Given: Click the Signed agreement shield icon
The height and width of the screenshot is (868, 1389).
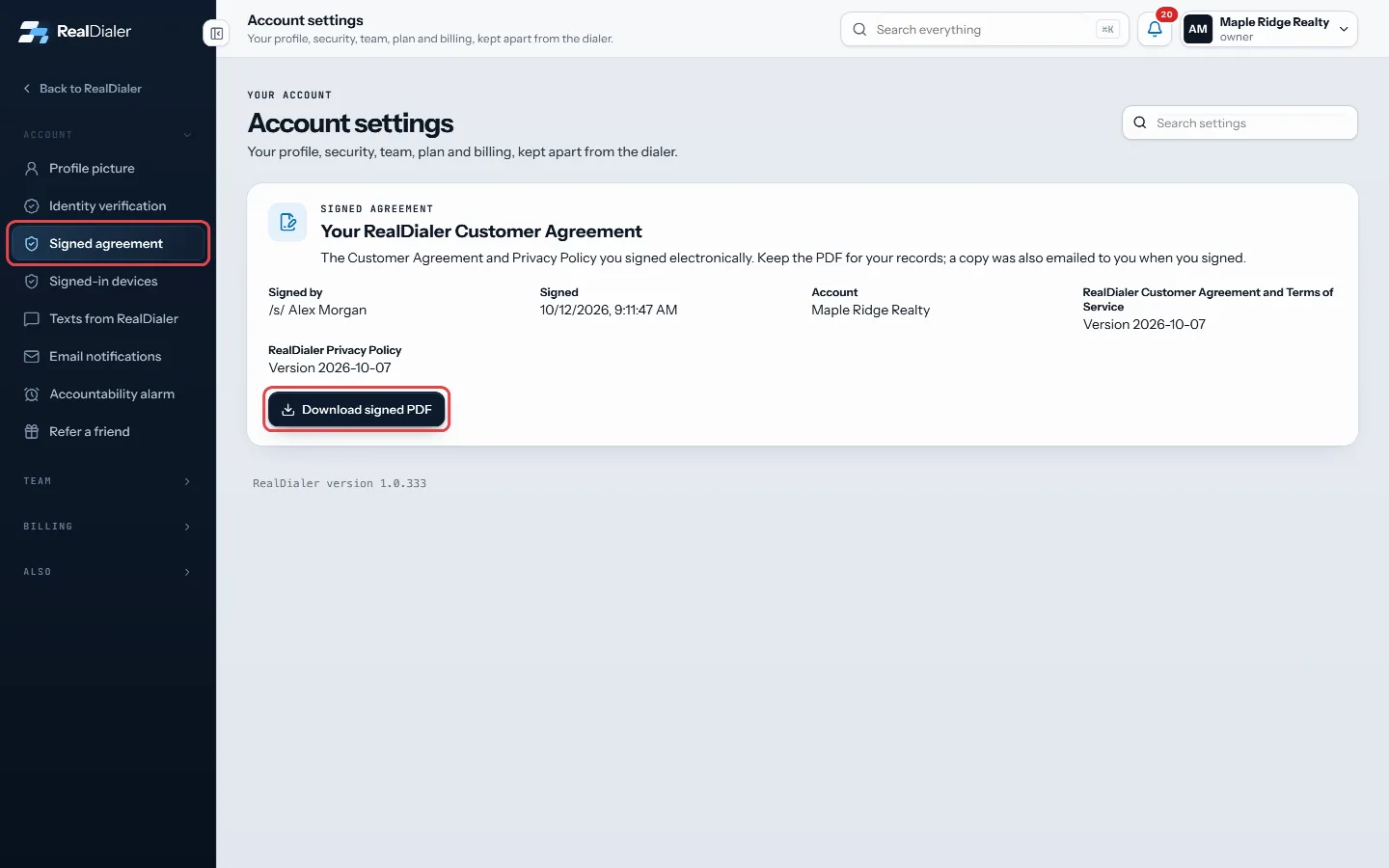Looking at the screenshot, I should pyautogui.click(x=32, y=244).
